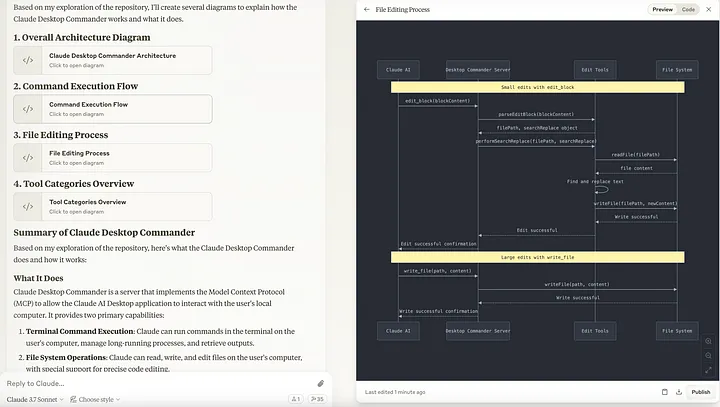Select the bottom File System participant box
The image size is (720, 407).
(x=677, y=331)
